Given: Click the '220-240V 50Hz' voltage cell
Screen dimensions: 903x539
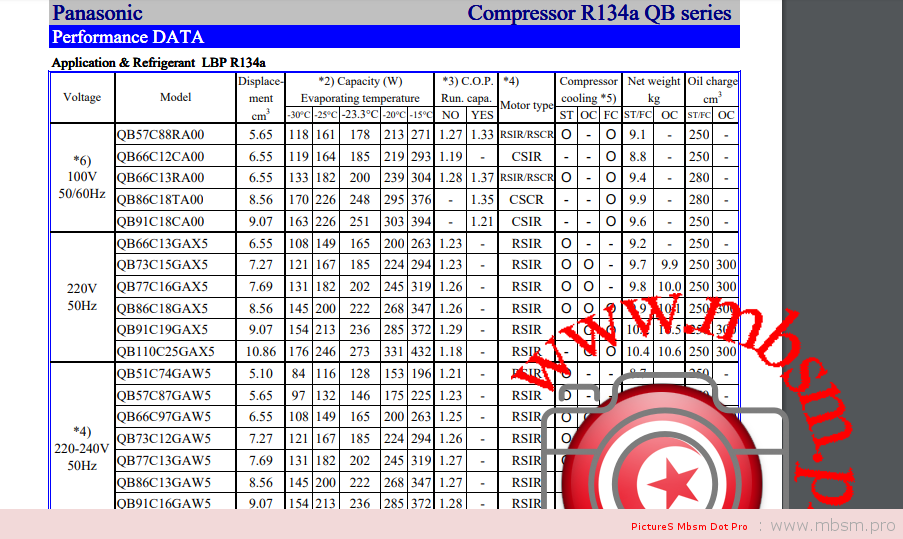Looking at the screenshot, I should tap(82, 449).
